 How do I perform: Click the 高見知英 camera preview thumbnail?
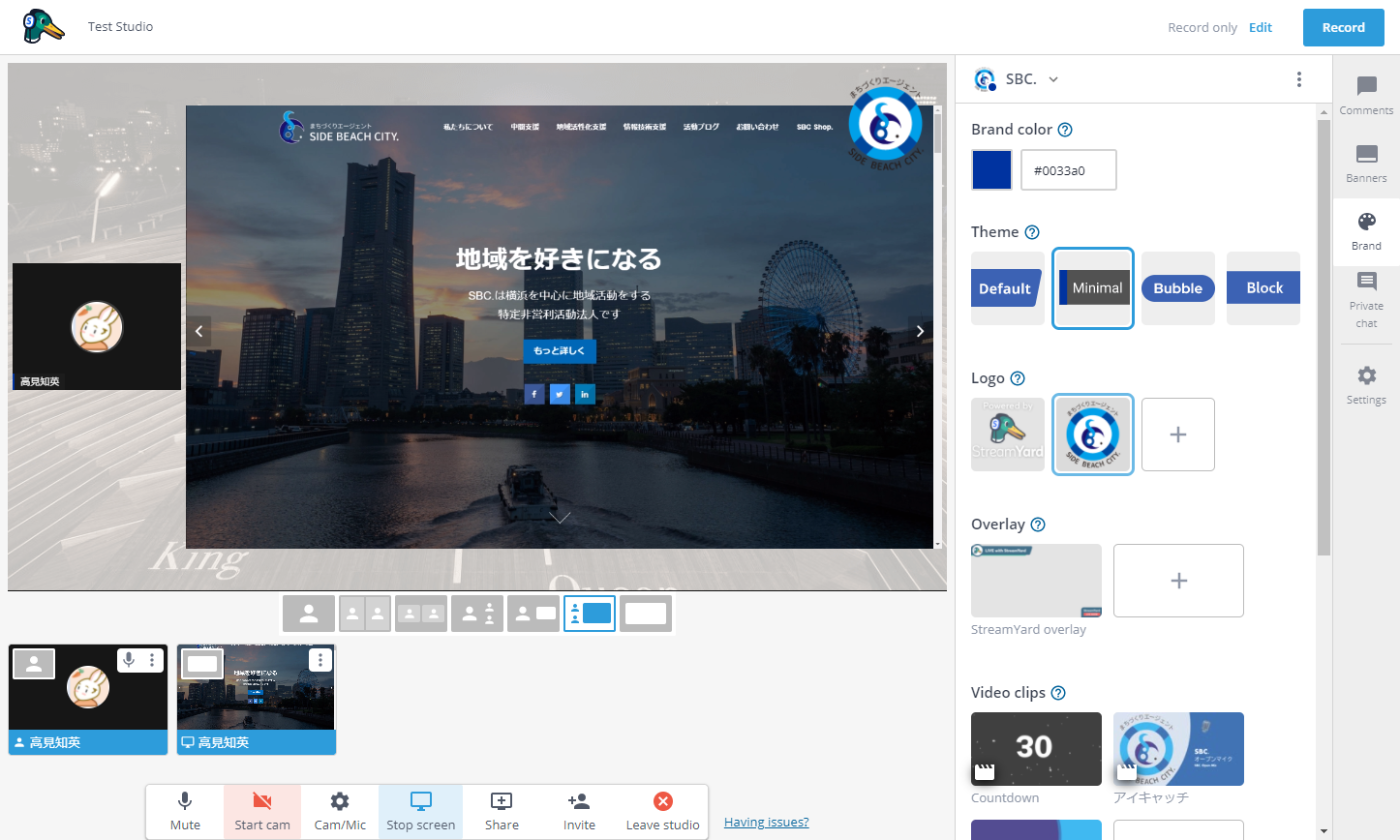coord(88,699)
